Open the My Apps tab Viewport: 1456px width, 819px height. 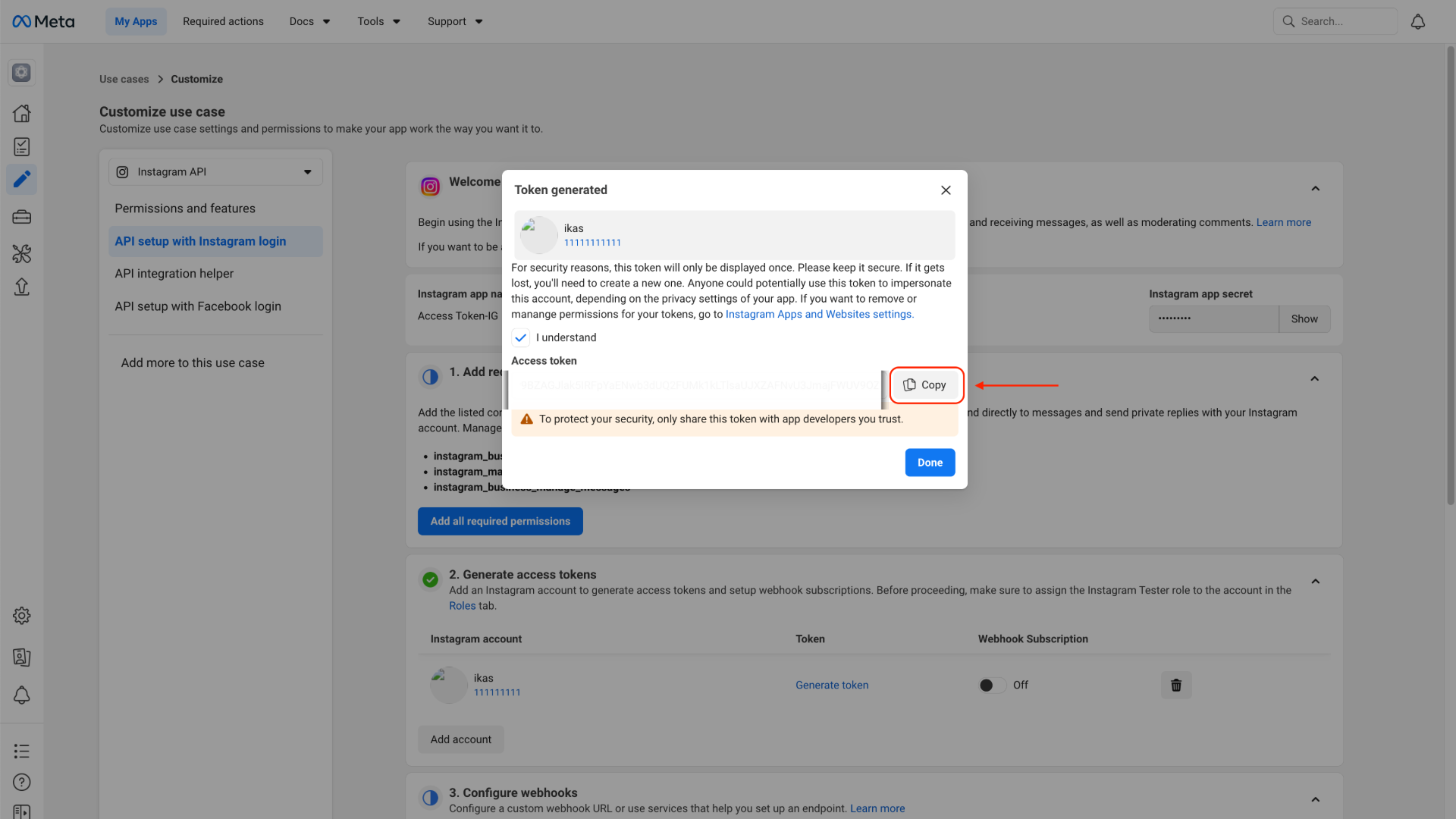136,21
